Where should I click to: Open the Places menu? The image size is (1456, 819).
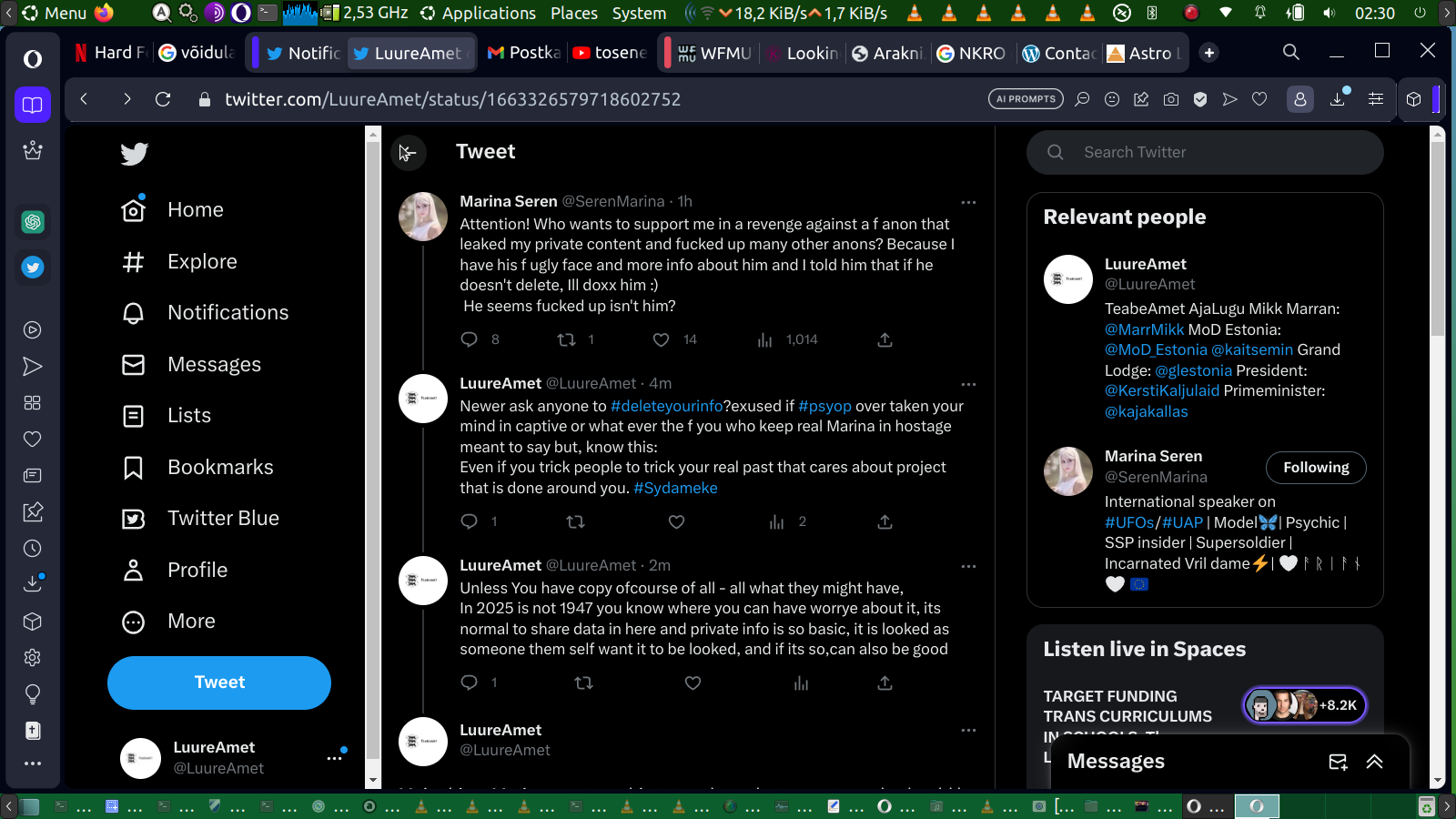point(574,13)
